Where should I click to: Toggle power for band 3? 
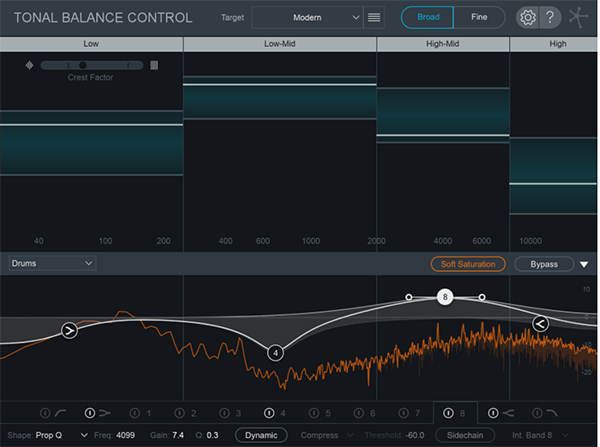[224, 413]
